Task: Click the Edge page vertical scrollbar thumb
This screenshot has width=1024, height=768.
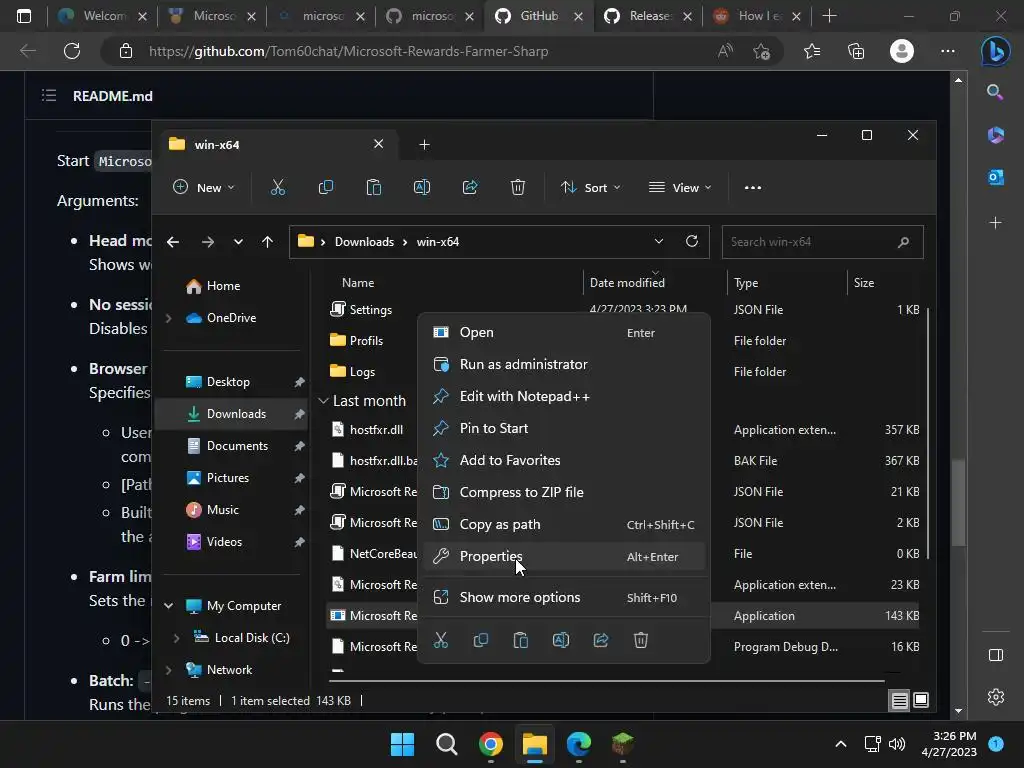Action: [958, 502]
